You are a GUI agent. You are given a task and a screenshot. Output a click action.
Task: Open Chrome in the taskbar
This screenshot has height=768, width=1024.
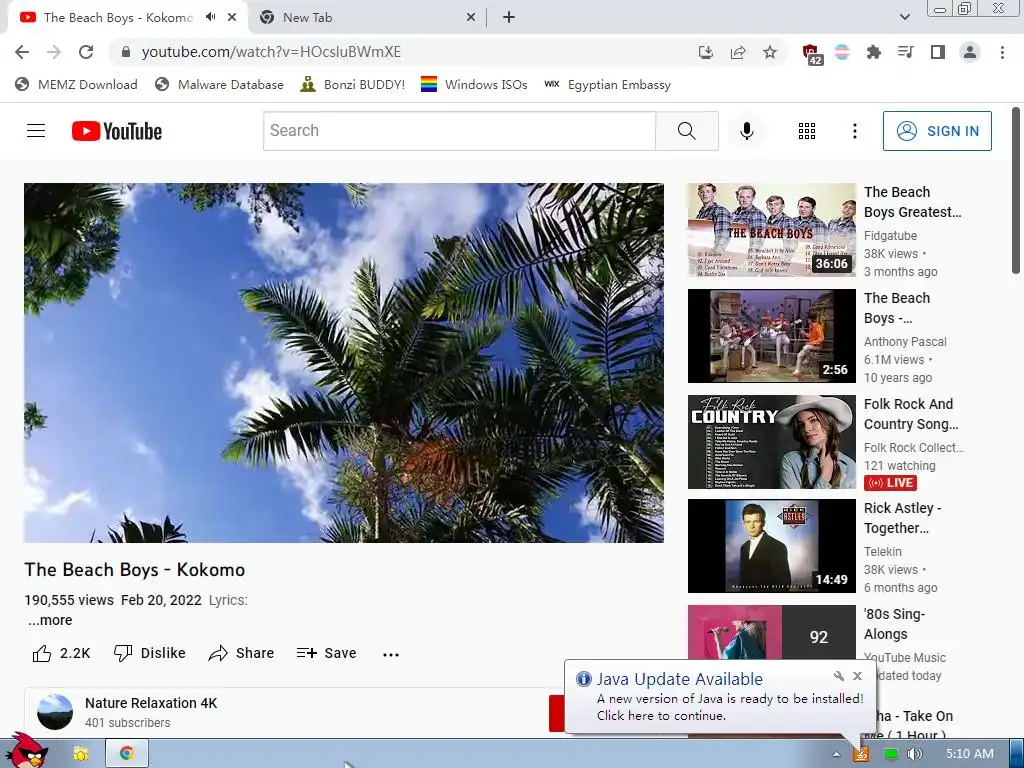(127, 753)
